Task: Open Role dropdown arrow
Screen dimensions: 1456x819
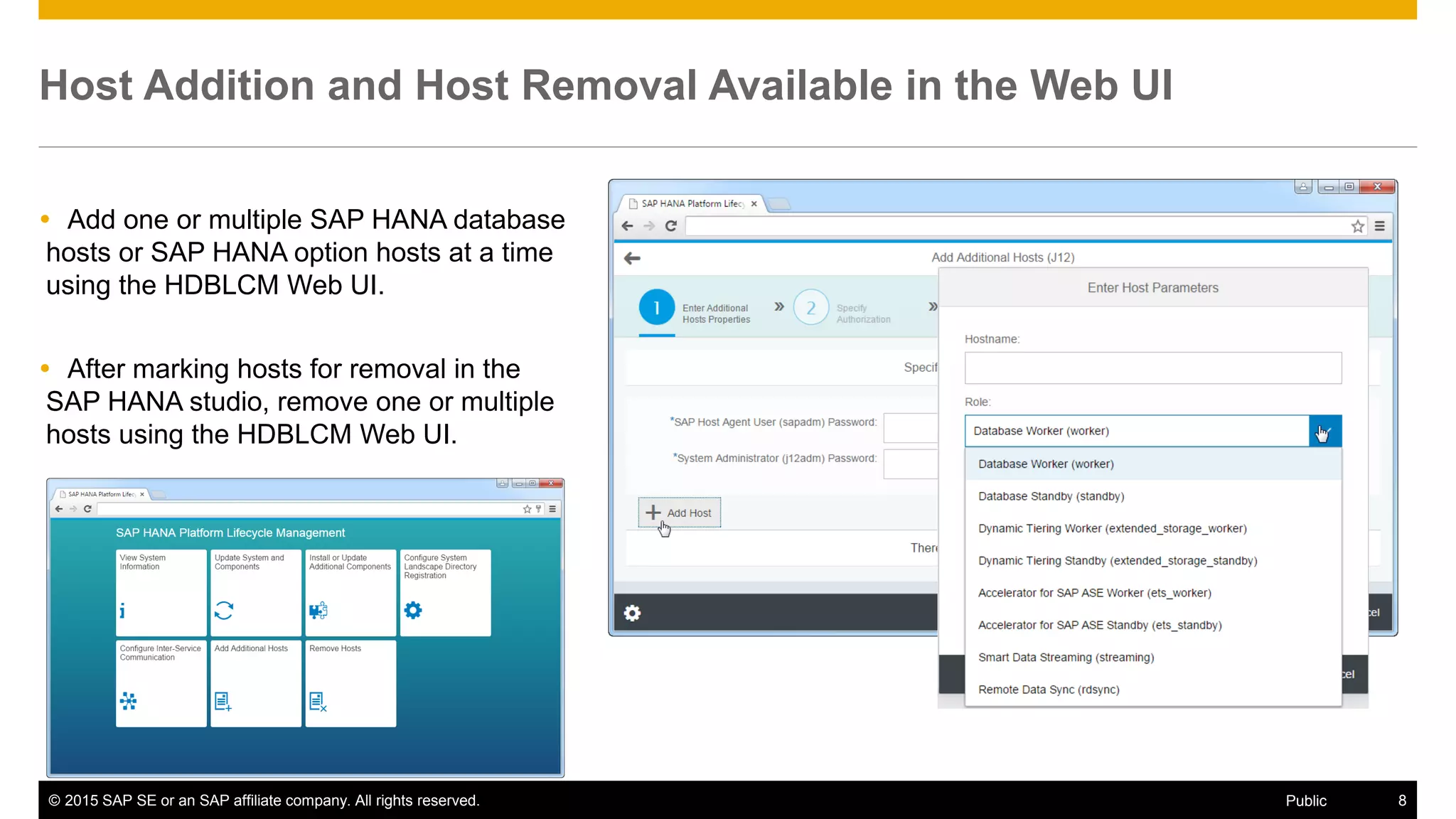Action: coord(1325,431)
